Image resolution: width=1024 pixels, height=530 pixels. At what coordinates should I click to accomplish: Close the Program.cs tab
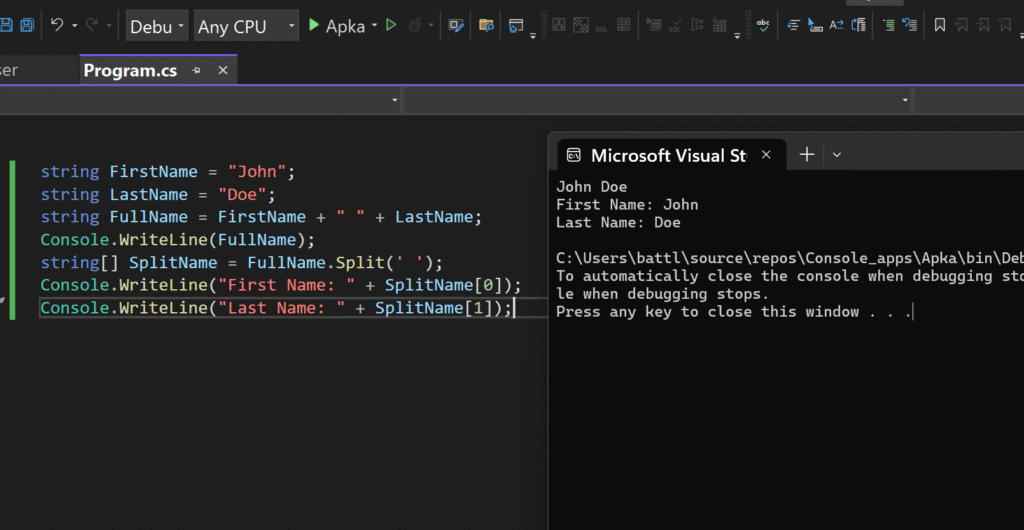click(223, 70)
